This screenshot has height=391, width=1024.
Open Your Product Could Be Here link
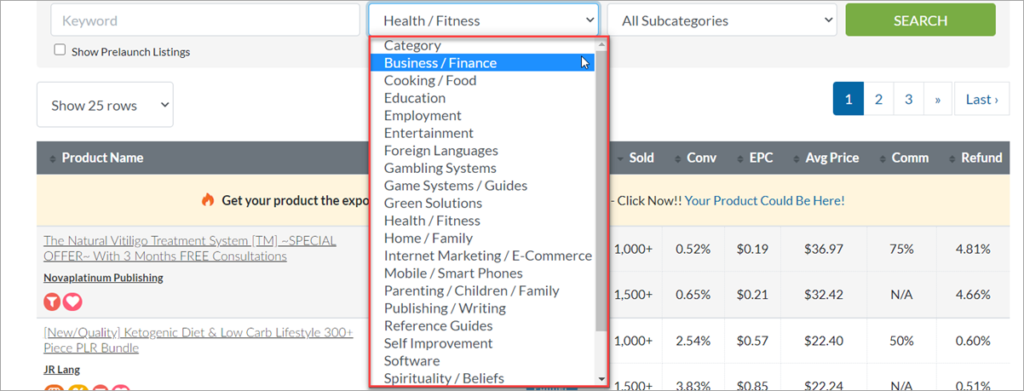[765, 200]
